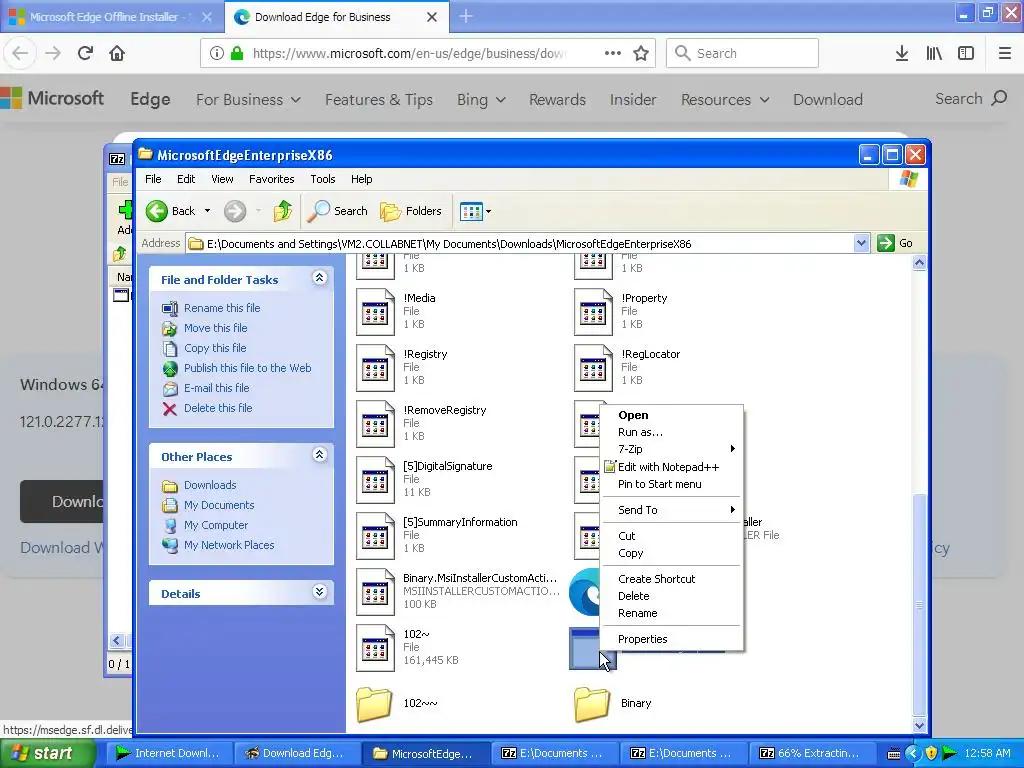
Task: Choose Create Shortcut in context menu
Action: [671, 579]
